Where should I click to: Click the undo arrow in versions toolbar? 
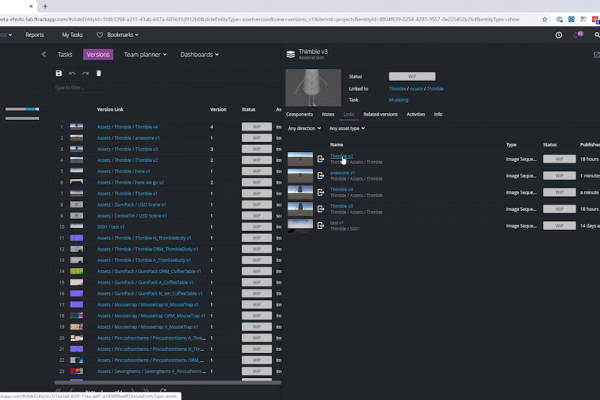click(72, 73)
